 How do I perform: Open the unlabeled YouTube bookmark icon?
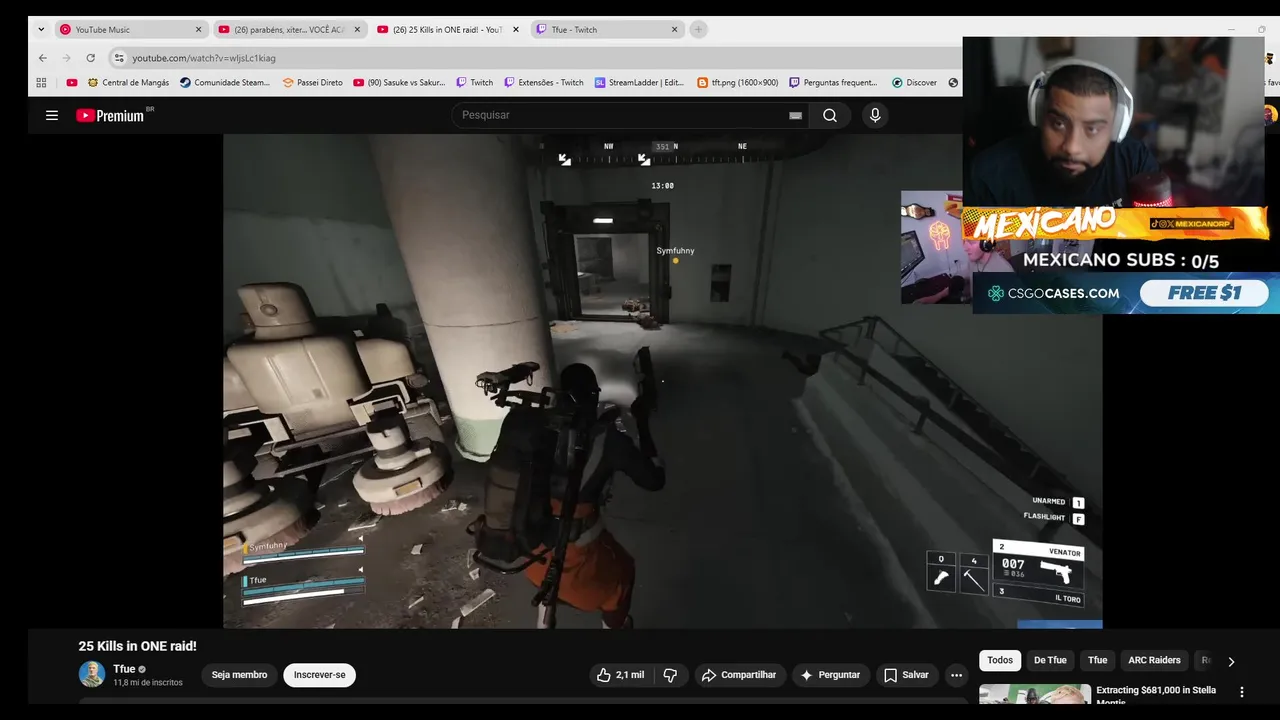(72, 83)
